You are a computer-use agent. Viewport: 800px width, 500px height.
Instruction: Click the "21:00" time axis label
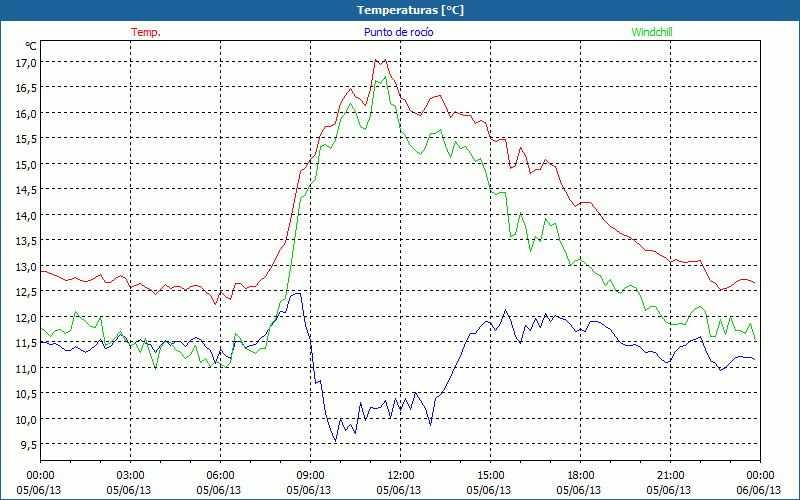670,476
